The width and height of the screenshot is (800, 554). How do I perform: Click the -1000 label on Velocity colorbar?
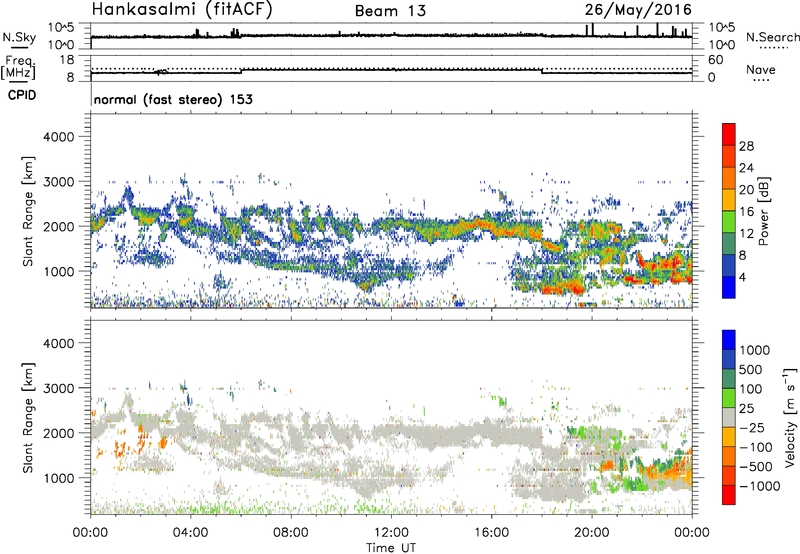coord(759,486)
